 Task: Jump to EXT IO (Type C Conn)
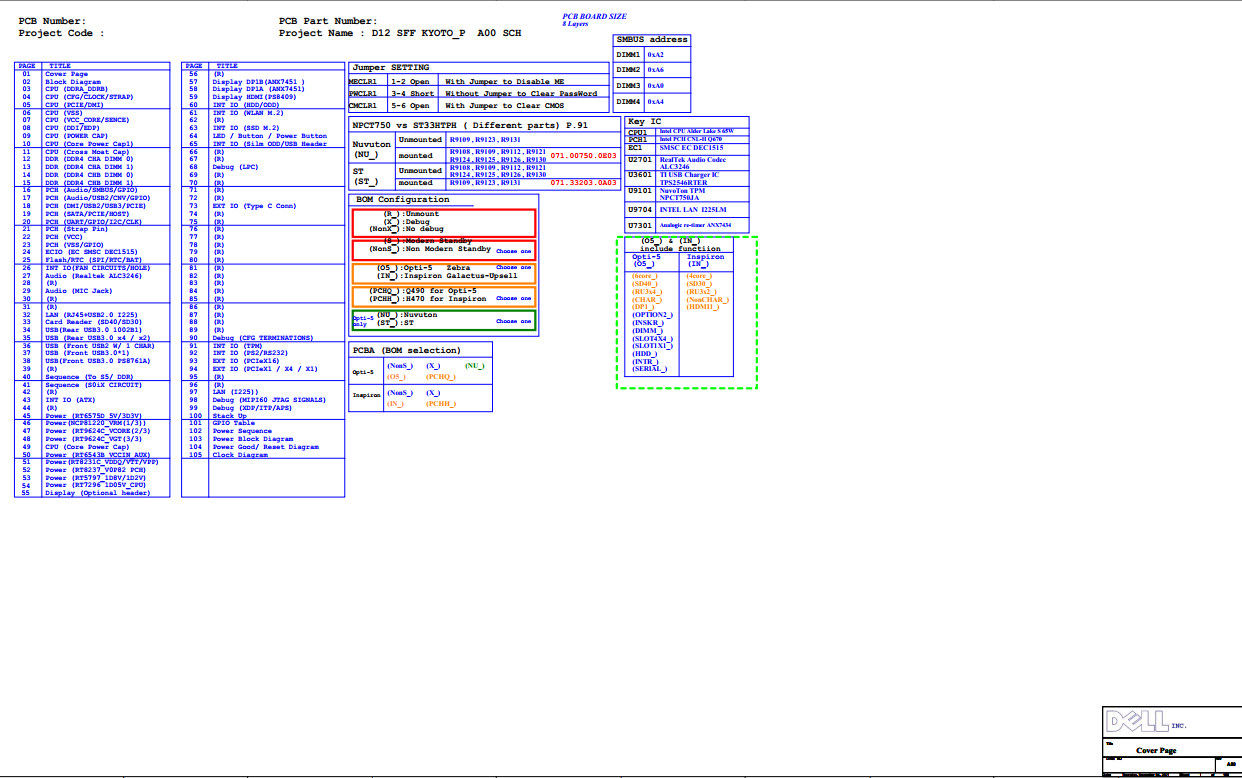254,206
